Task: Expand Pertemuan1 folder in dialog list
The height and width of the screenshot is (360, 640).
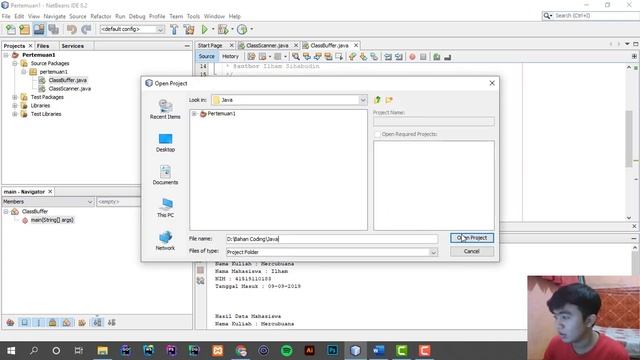Action: [x=195, y=114]
